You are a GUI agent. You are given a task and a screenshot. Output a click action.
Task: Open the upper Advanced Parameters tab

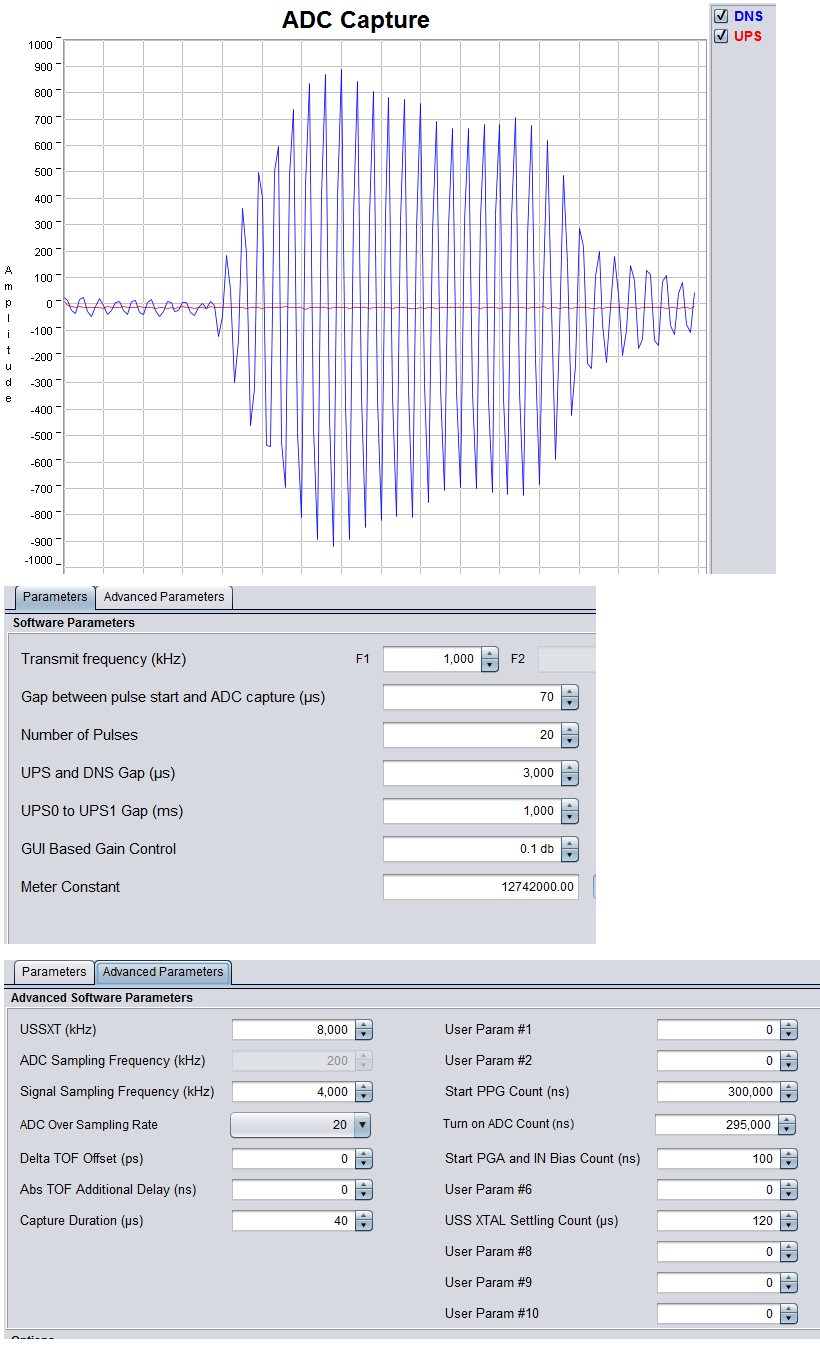point(164,597)
